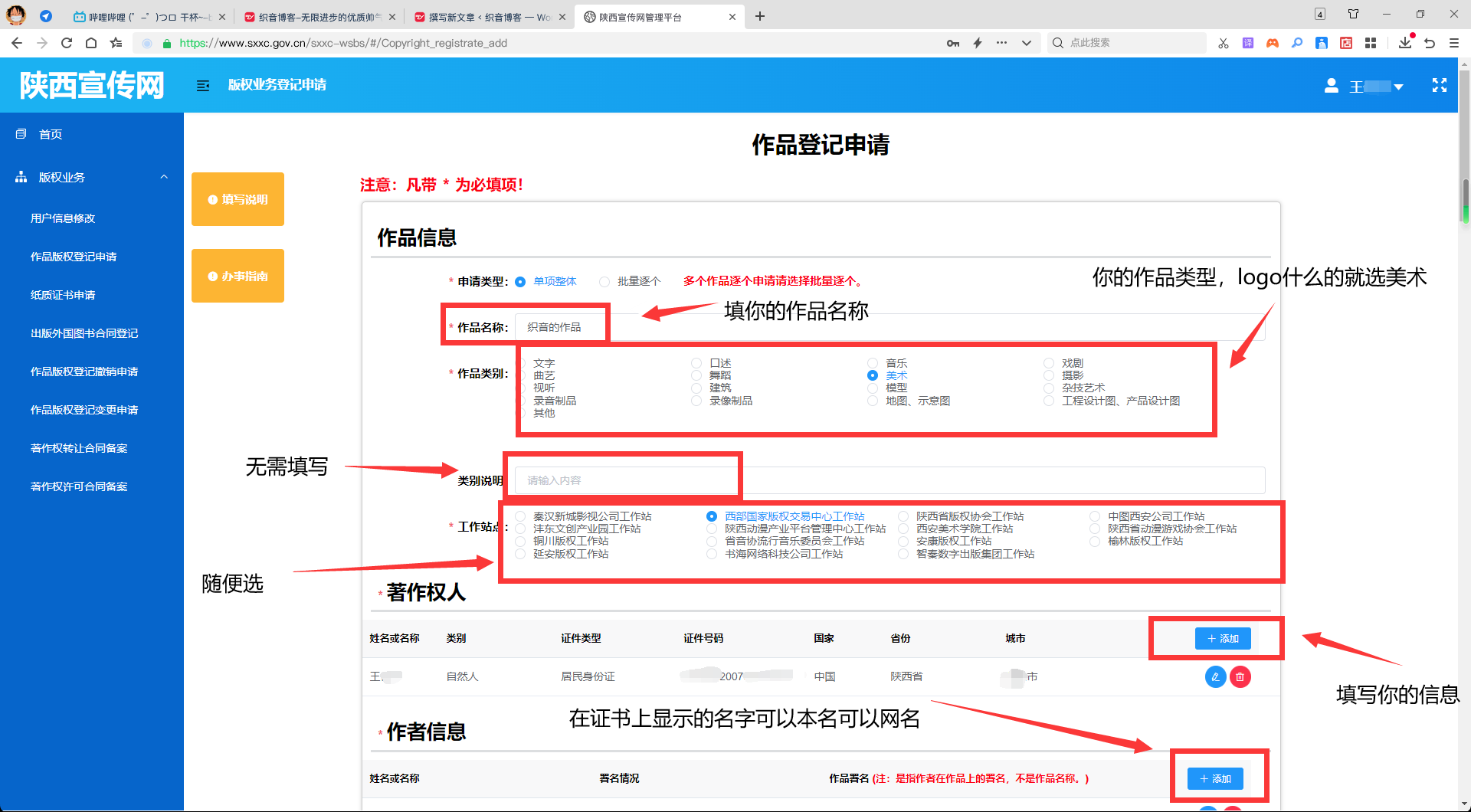Screen dimensions: 1471x812
Task: Open the browser downloads icon
Action: coord(1404,43)
